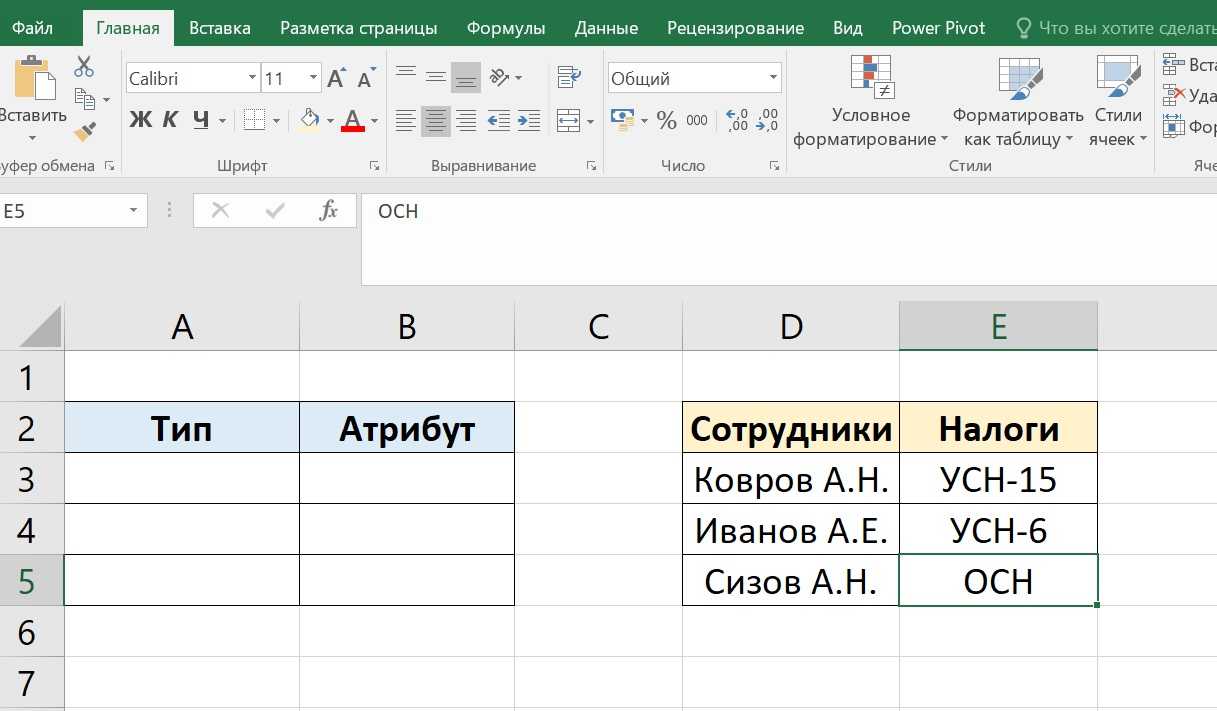
Task: Align cell text to the left
Action: coord(405,121)
